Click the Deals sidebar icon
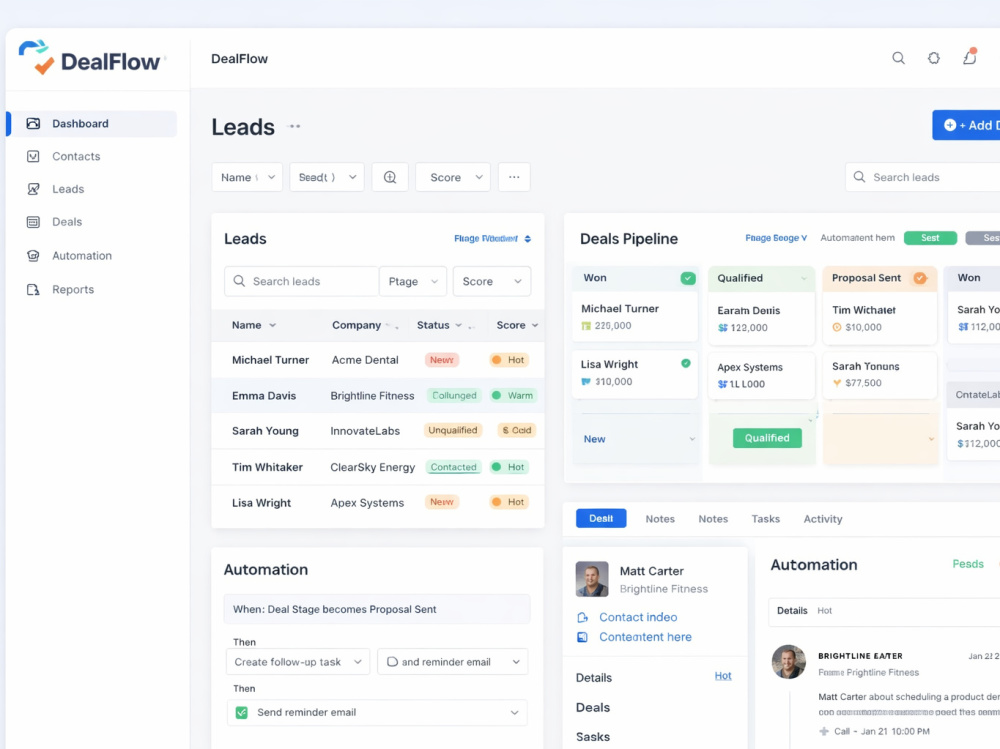The width and height of the screenshot is (1000, 749). point(33,222)
